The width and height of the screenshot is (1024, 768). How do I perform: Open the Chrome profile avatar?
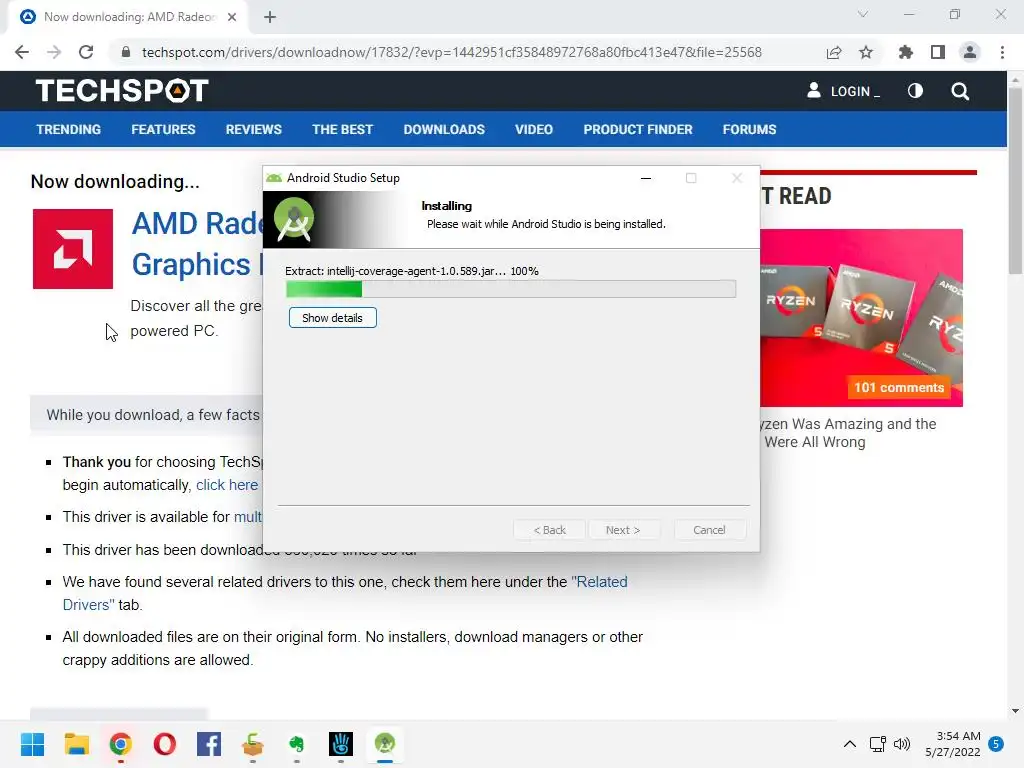coord(970,52)
